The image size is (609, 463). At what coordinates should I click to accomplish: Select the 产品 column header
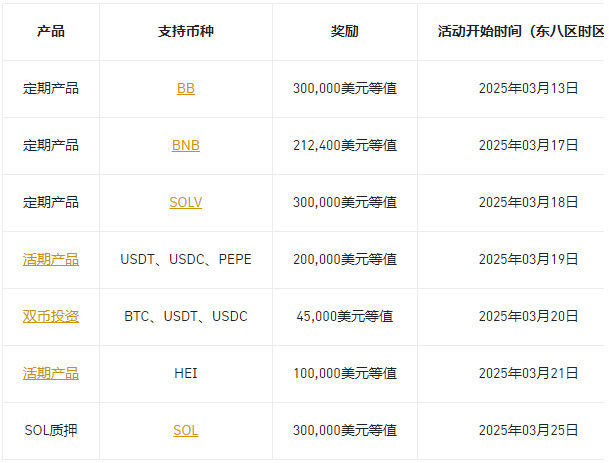(x=51, y=31)
